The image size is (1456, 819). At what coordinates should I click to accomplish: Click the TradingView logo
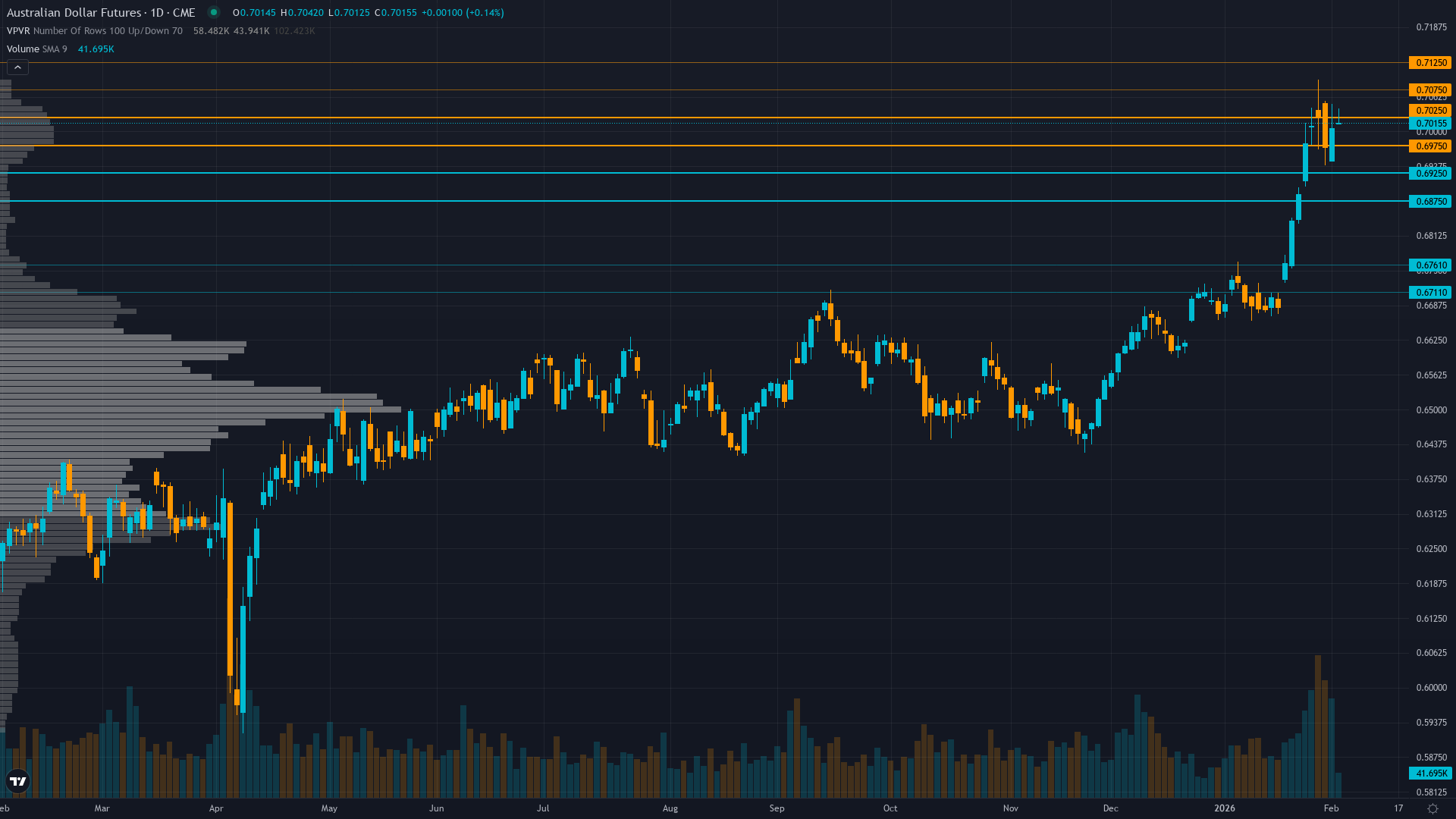(x=17, y=782)
